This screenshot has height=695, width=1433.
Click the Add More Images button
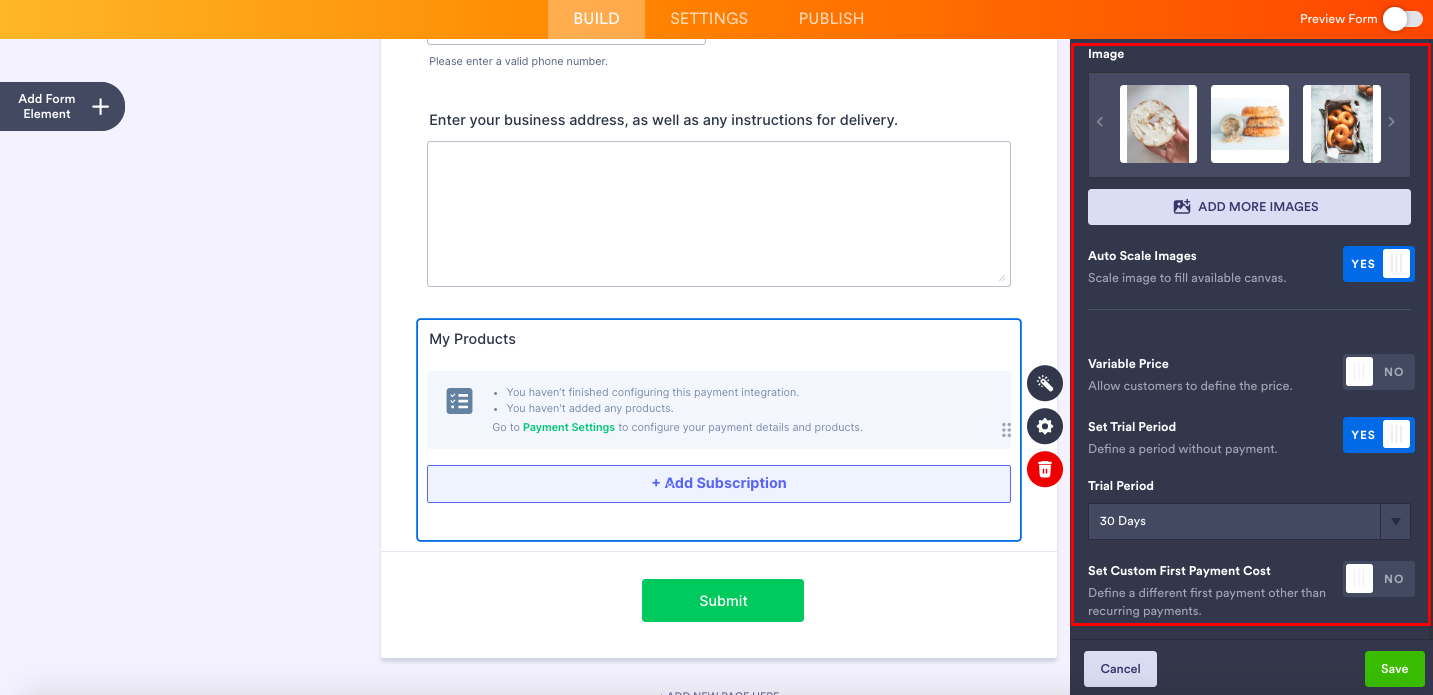(x=1249, y=207)
